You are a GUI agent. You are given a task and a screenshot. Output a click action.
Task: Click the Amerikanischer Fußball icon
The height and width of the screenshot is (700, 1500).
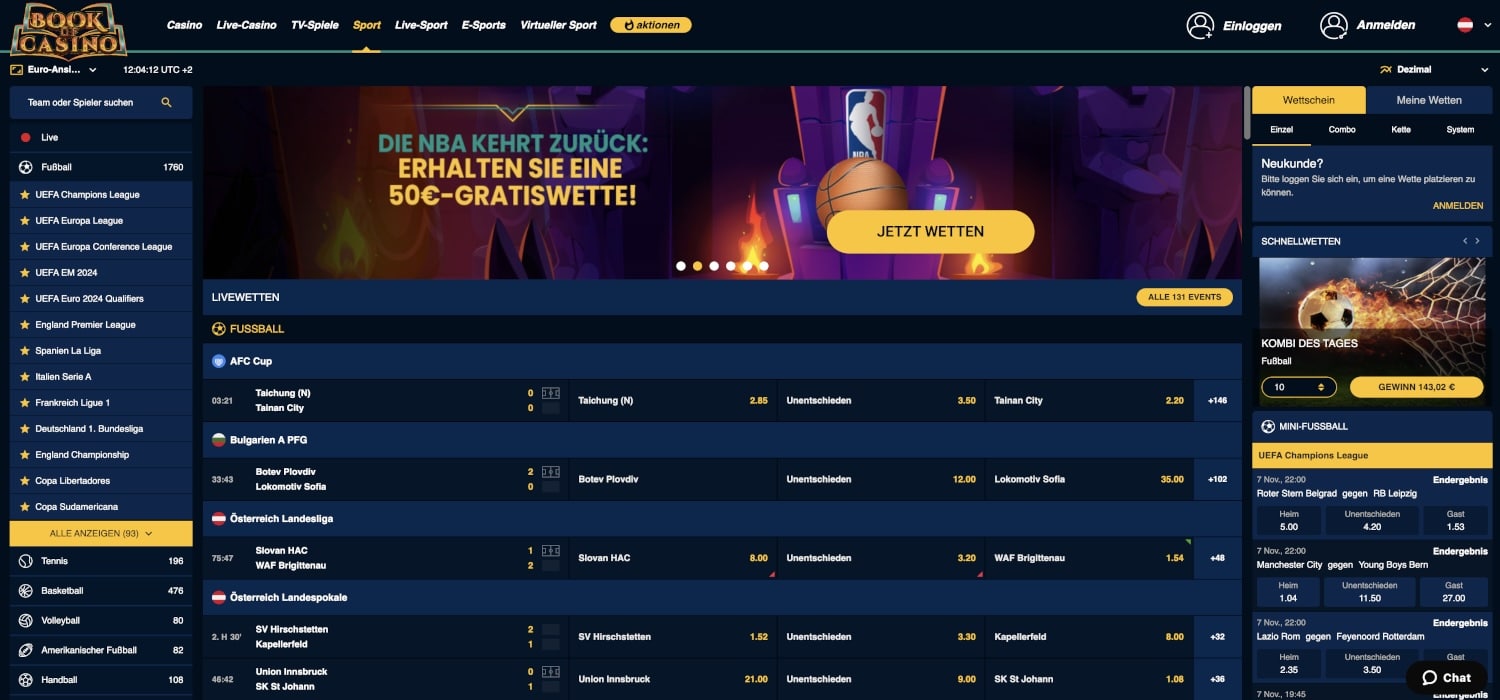pos(26,650)
